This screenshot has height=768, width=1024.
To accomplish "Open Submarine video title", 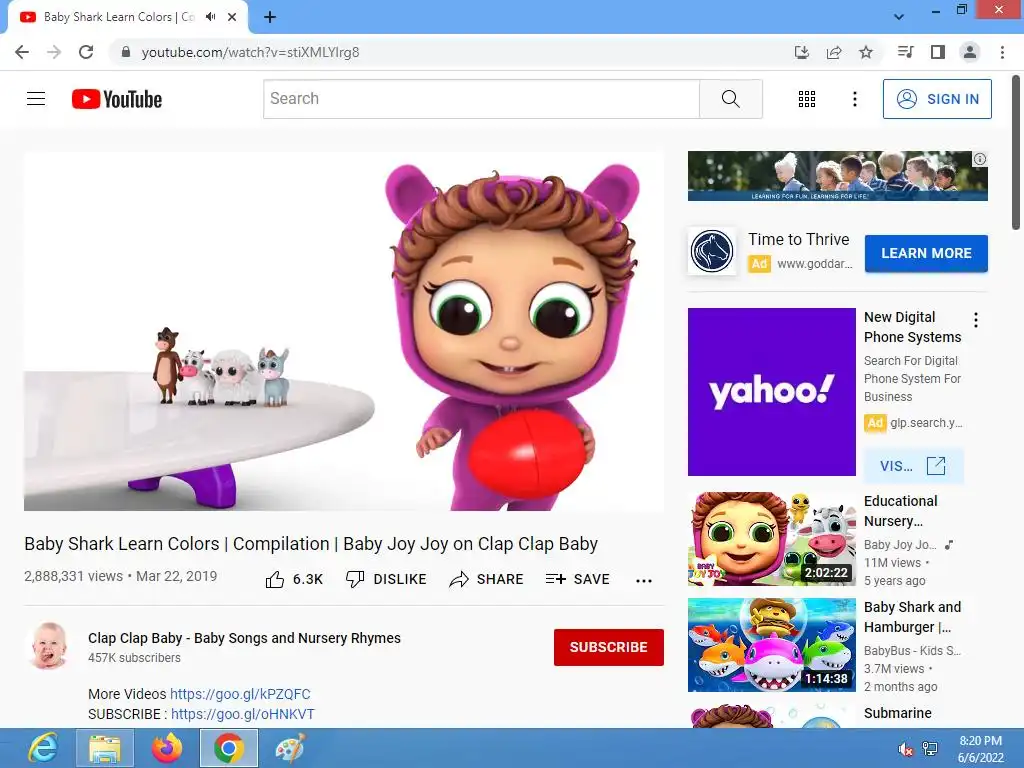I will coord(897,713).
